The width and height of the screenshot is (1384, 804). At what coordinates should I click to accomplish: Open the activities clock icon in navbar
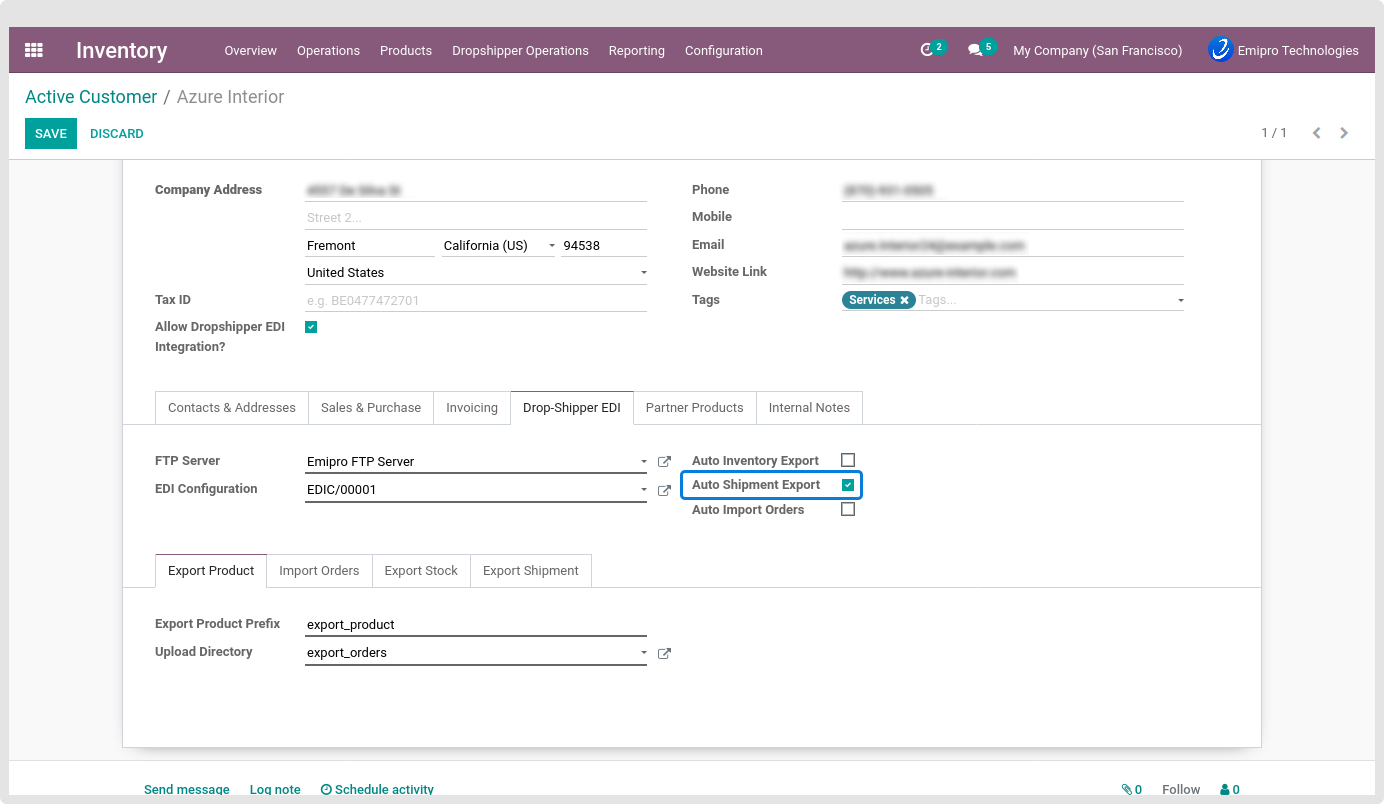pos(927,50)
